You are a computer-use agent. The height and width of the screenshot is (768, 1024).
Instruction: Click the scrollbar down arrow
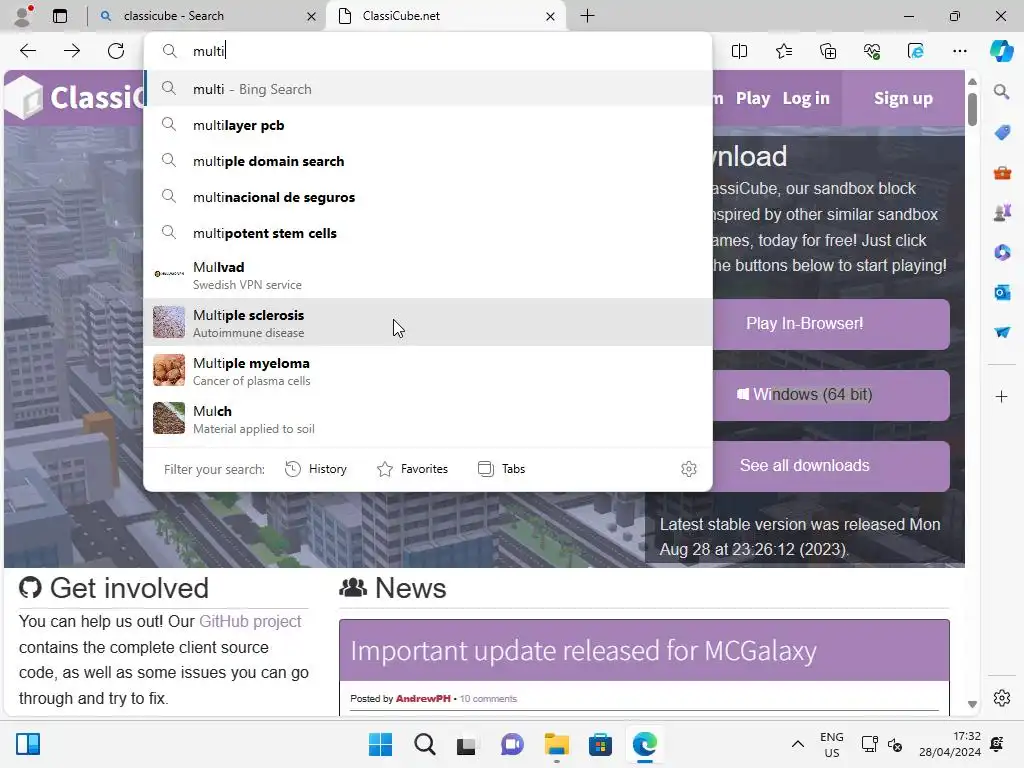point(972,704)
